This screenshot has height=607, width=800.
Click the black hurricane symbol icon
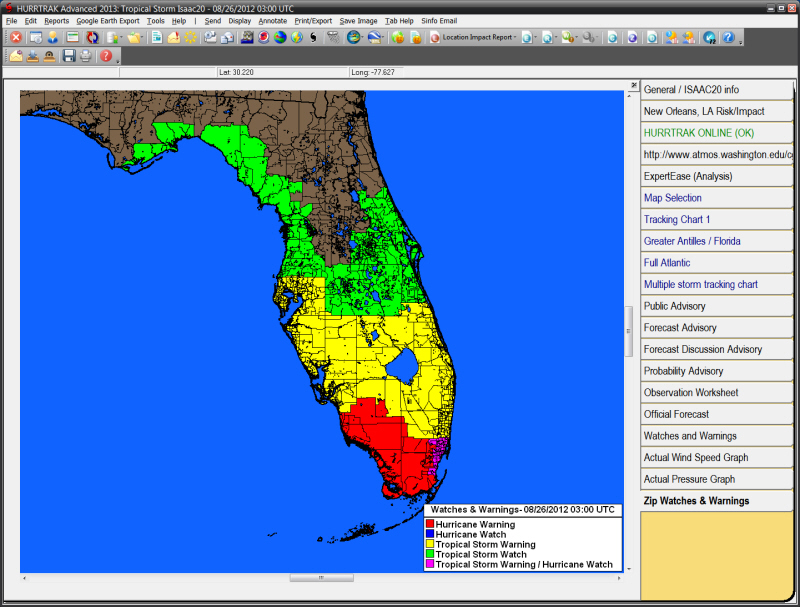pyautogui.click(x=313, y=37)
